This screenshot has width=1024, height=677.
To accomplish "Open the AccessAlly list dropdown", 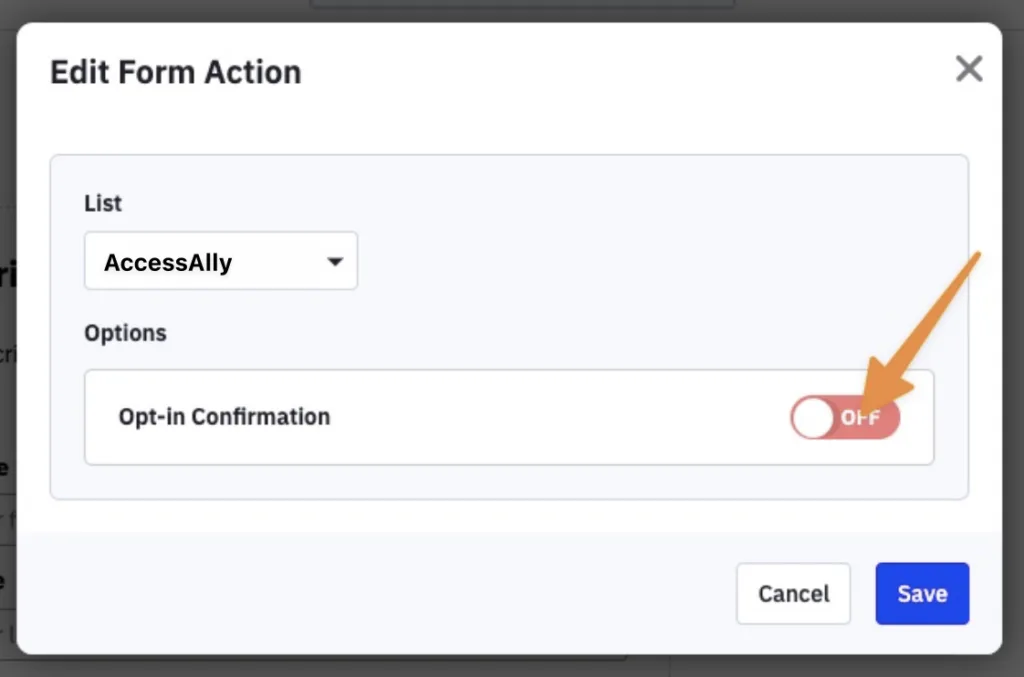I will tap(221, 262).
